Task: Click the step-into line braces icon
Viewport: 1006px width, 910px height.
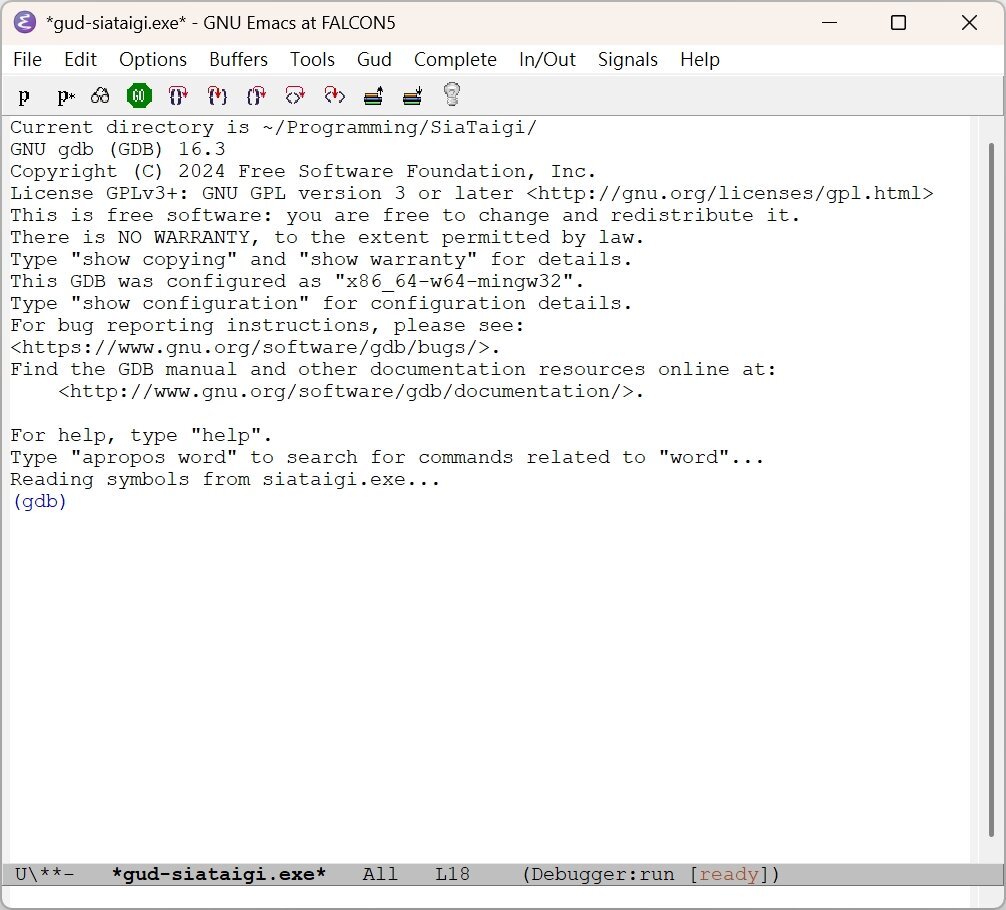Action: pyautogui.click(x=217, y=96)
